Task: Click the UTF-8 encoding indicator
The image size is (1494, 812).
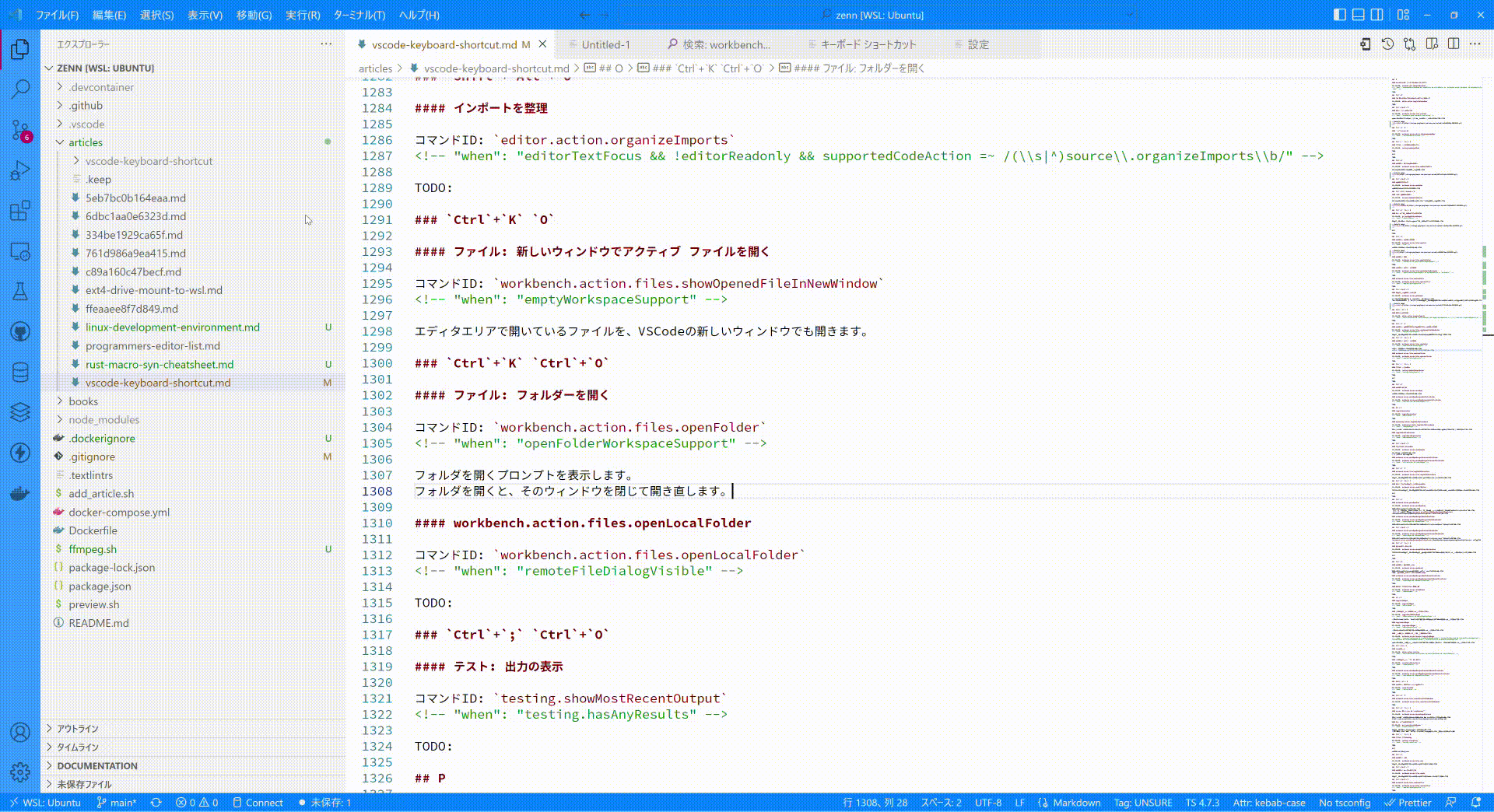Action: click(x=988, y=803)
